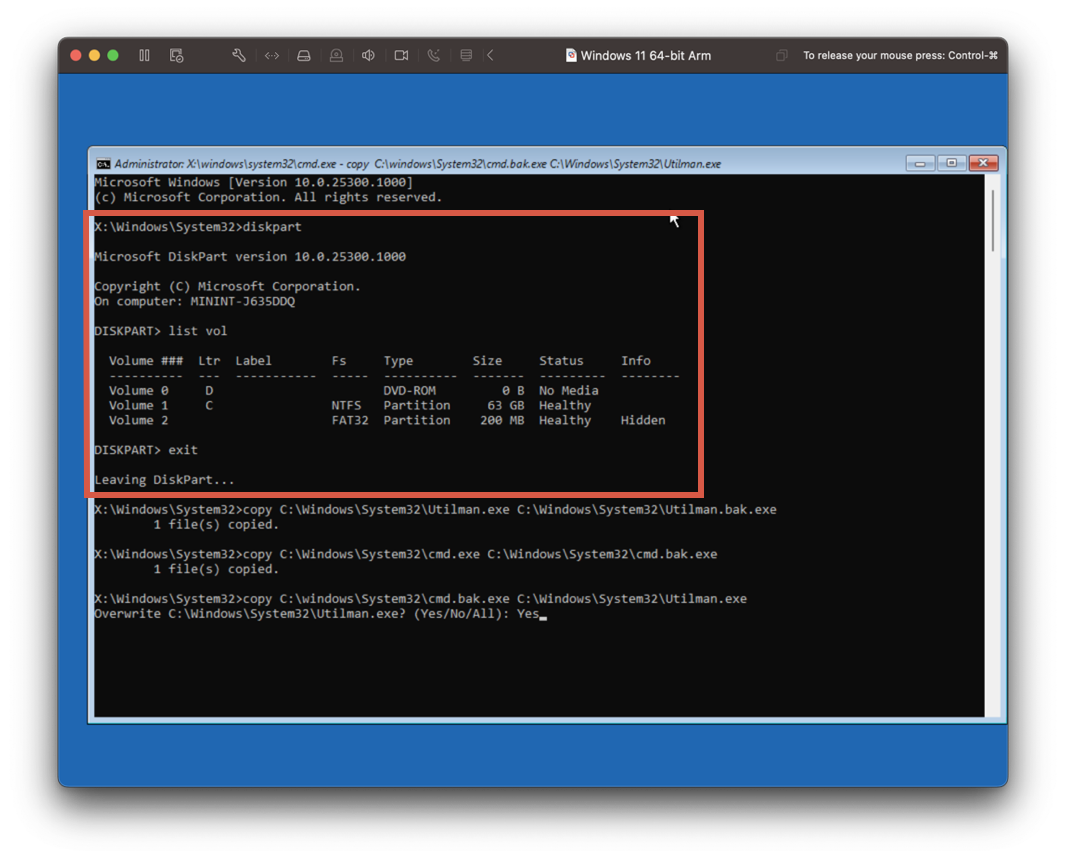This screenshot has width=1066, height=866.
Task: Close the Administrator cmd.exe window
Action: coord(983,163)
